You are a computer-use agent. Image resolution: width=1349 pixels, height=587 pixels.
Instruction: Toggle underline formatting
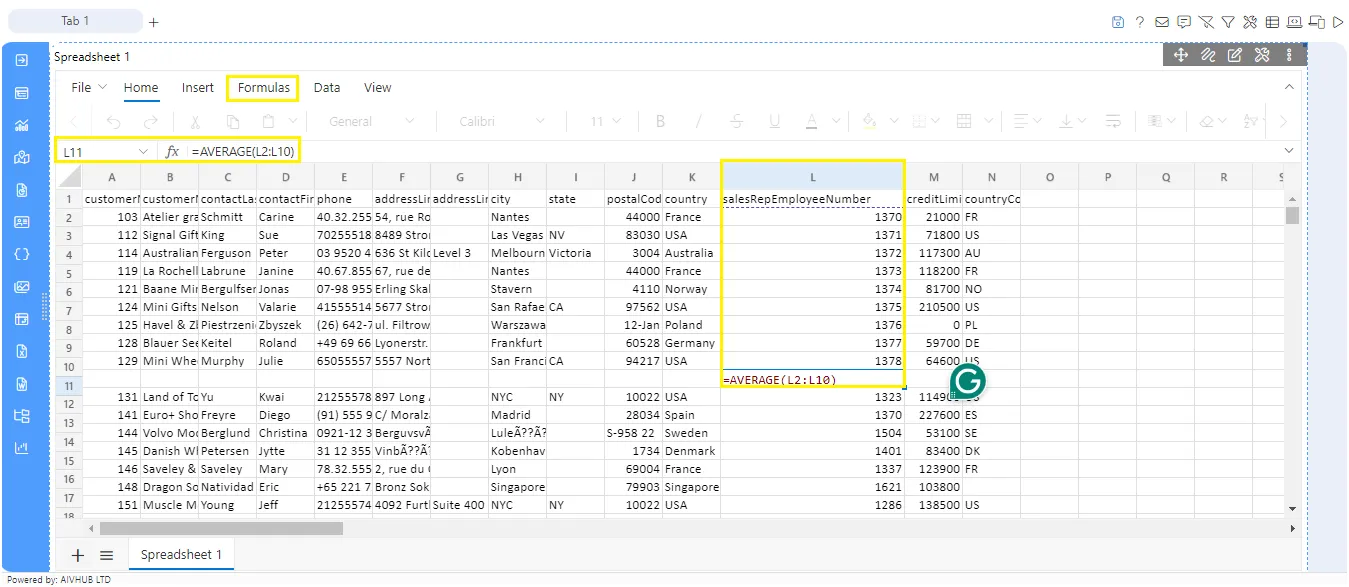point(775,121)
